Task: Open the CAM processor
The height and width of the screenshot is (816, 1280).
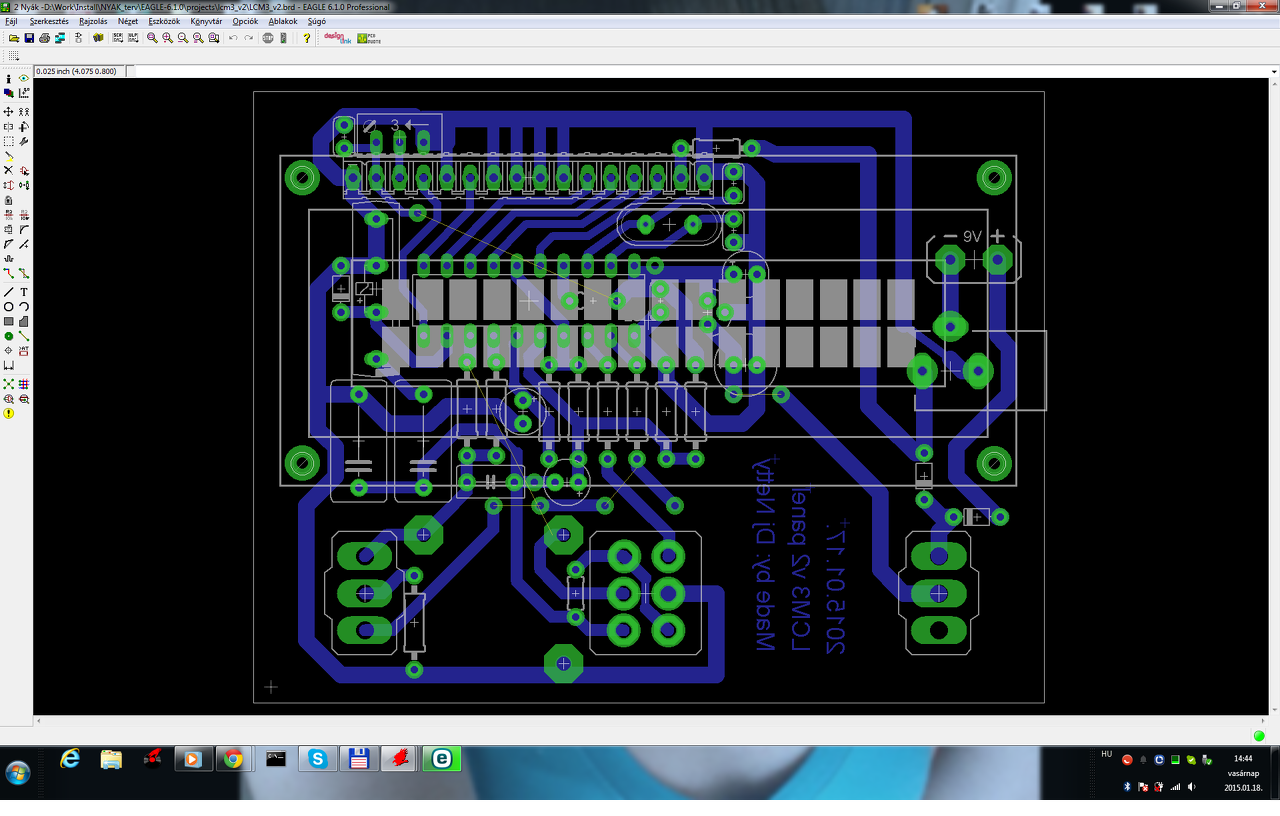Action: (x=60, y=38)
